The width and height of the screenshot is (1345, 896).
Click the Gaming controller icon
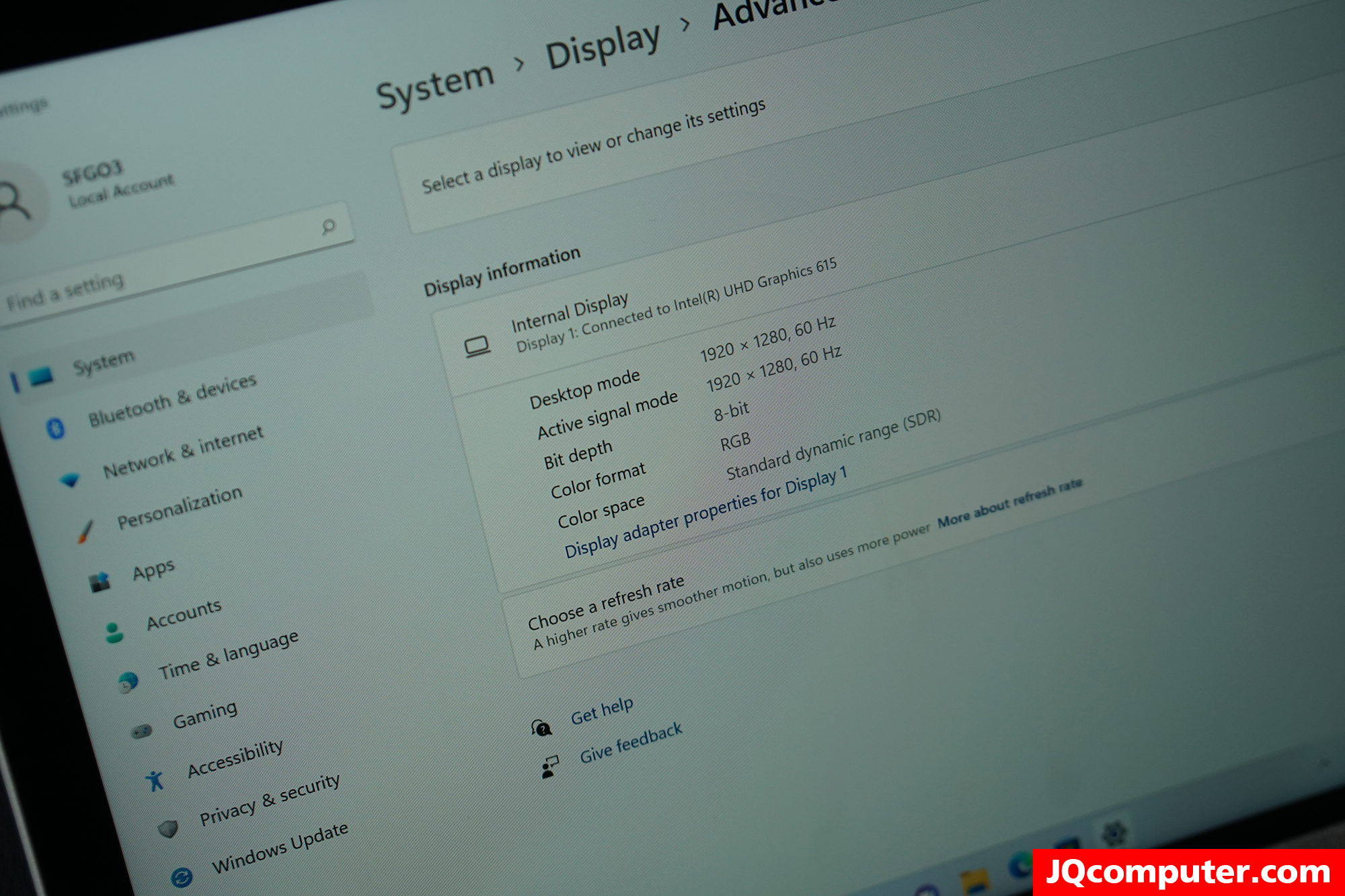(142, 731)
